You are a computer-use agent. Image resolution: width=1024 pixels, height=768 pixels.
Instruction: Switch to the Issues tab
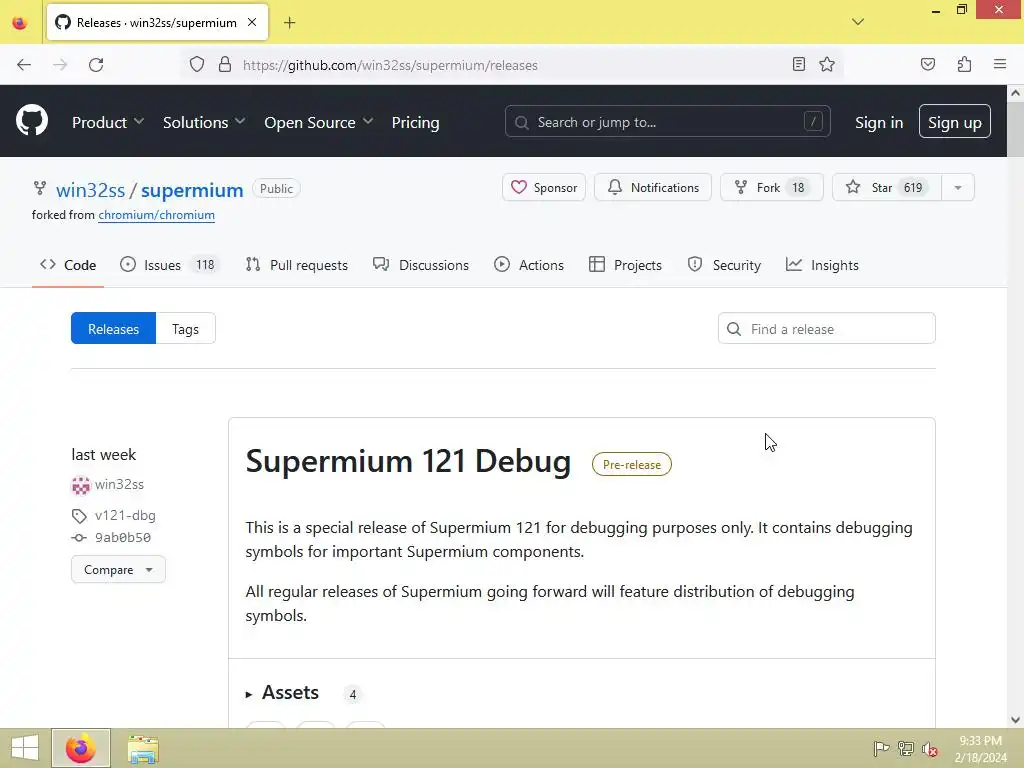pyautogui.click(x=170, y=265)
